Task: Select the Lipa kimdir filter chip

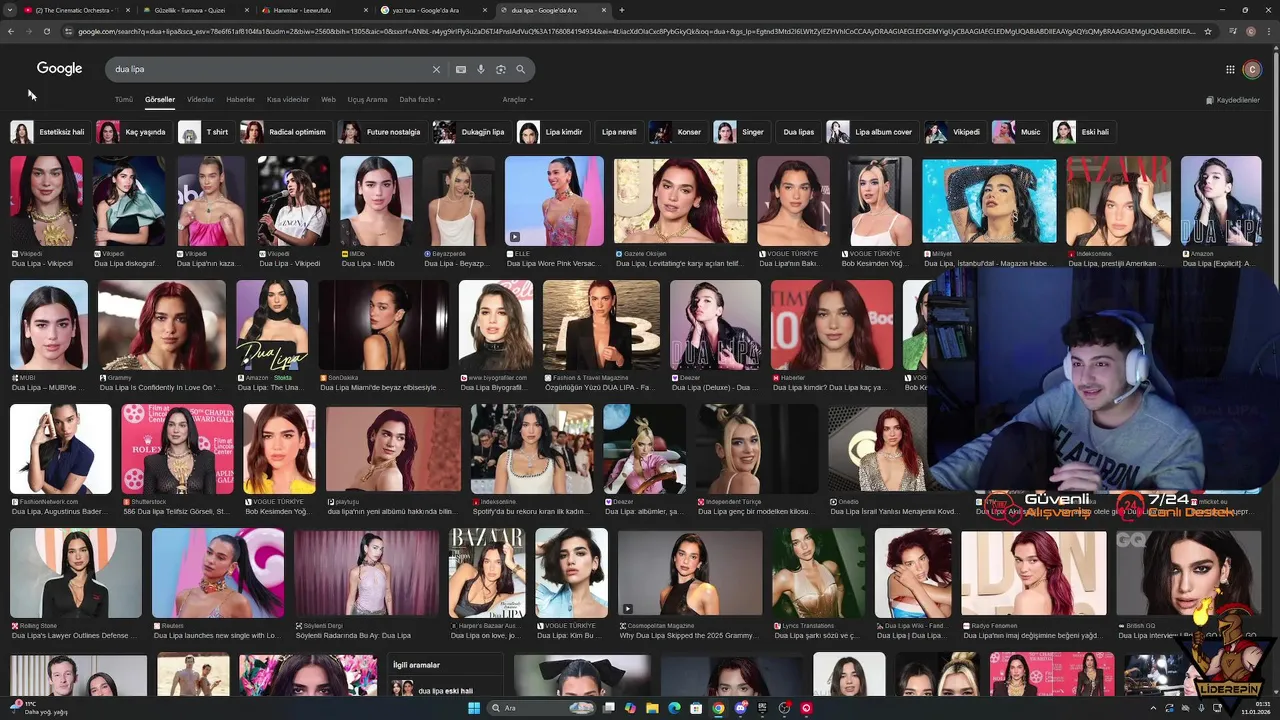Action: (552, 132)
